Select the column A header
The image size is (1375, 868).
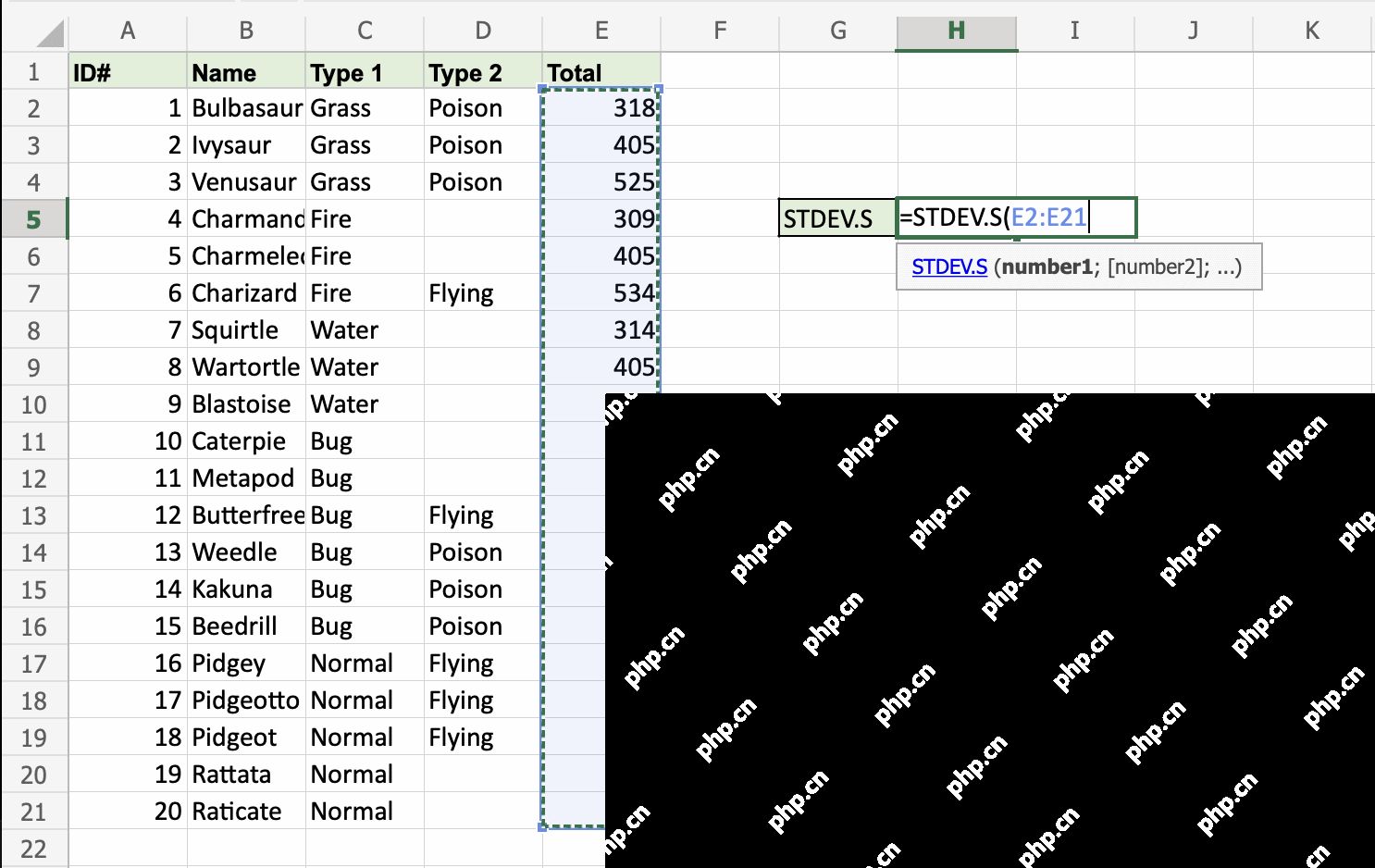coord(128,31)
